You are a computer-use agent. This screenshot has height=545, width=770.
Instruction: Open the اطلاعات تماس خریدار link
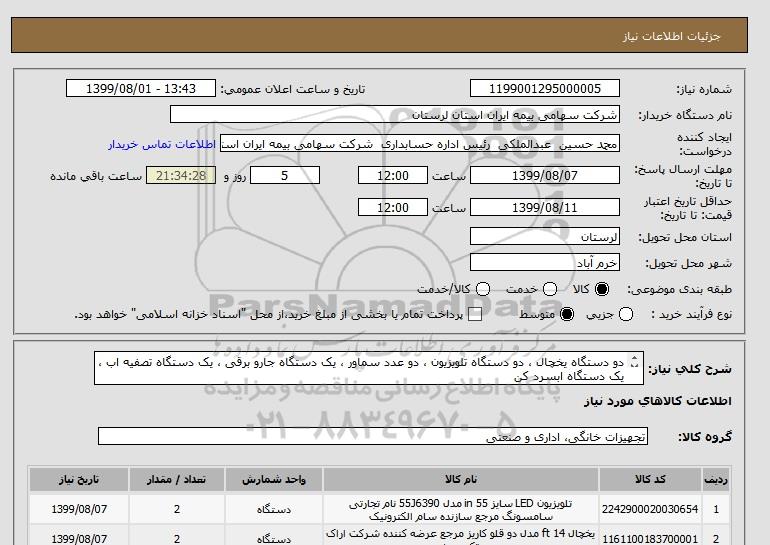(x=162, y=145)
